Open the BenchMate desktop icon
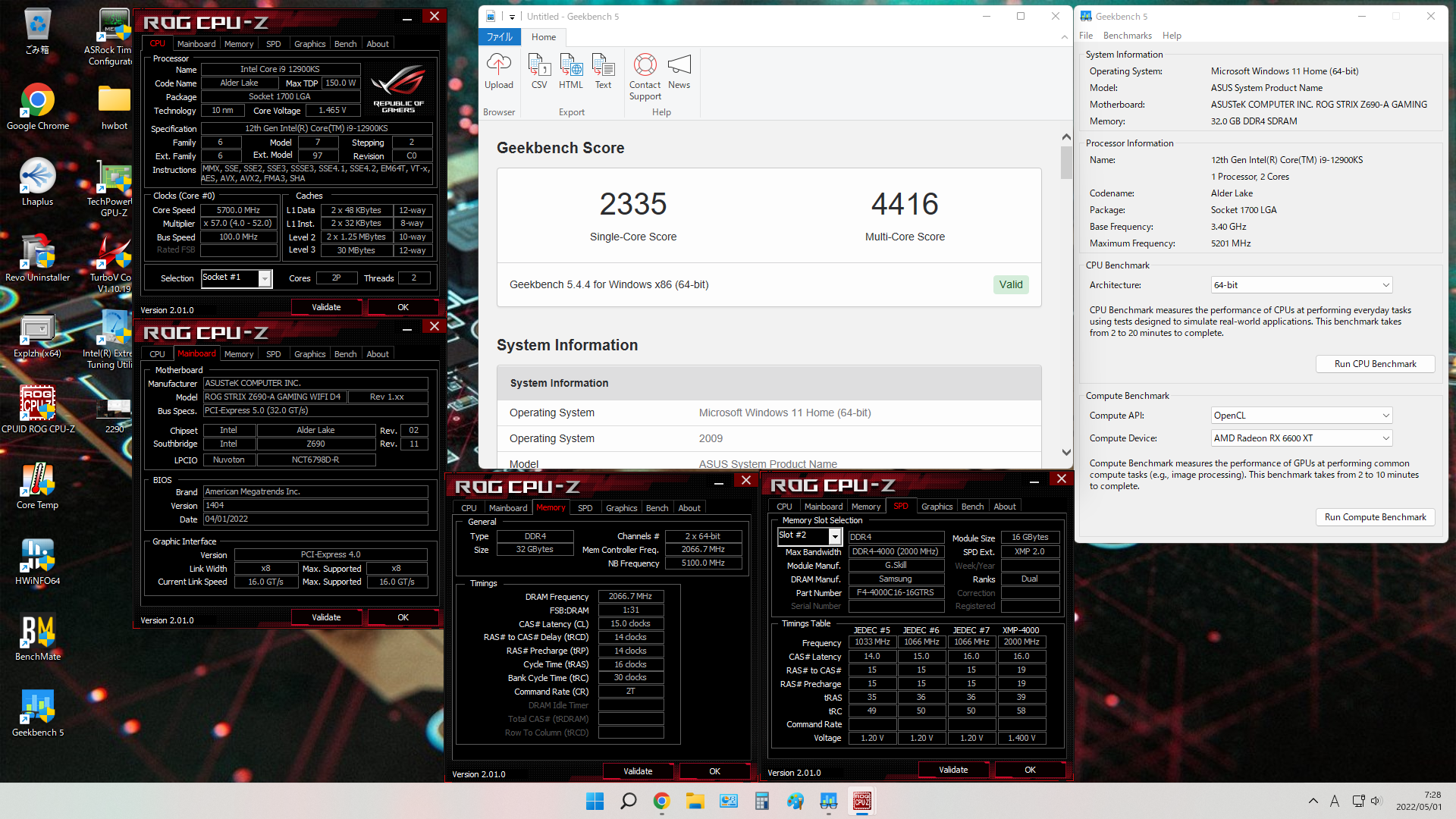Image resolution: width=1456 pixels, height=819 pixels. click(38, 638)
